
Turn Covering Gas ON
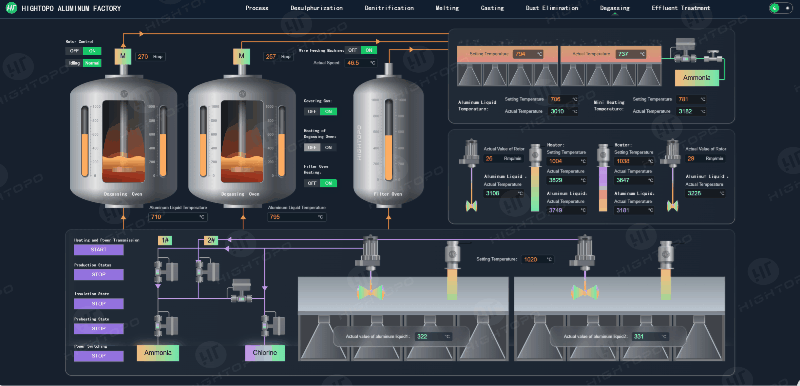tap(329, 111)
